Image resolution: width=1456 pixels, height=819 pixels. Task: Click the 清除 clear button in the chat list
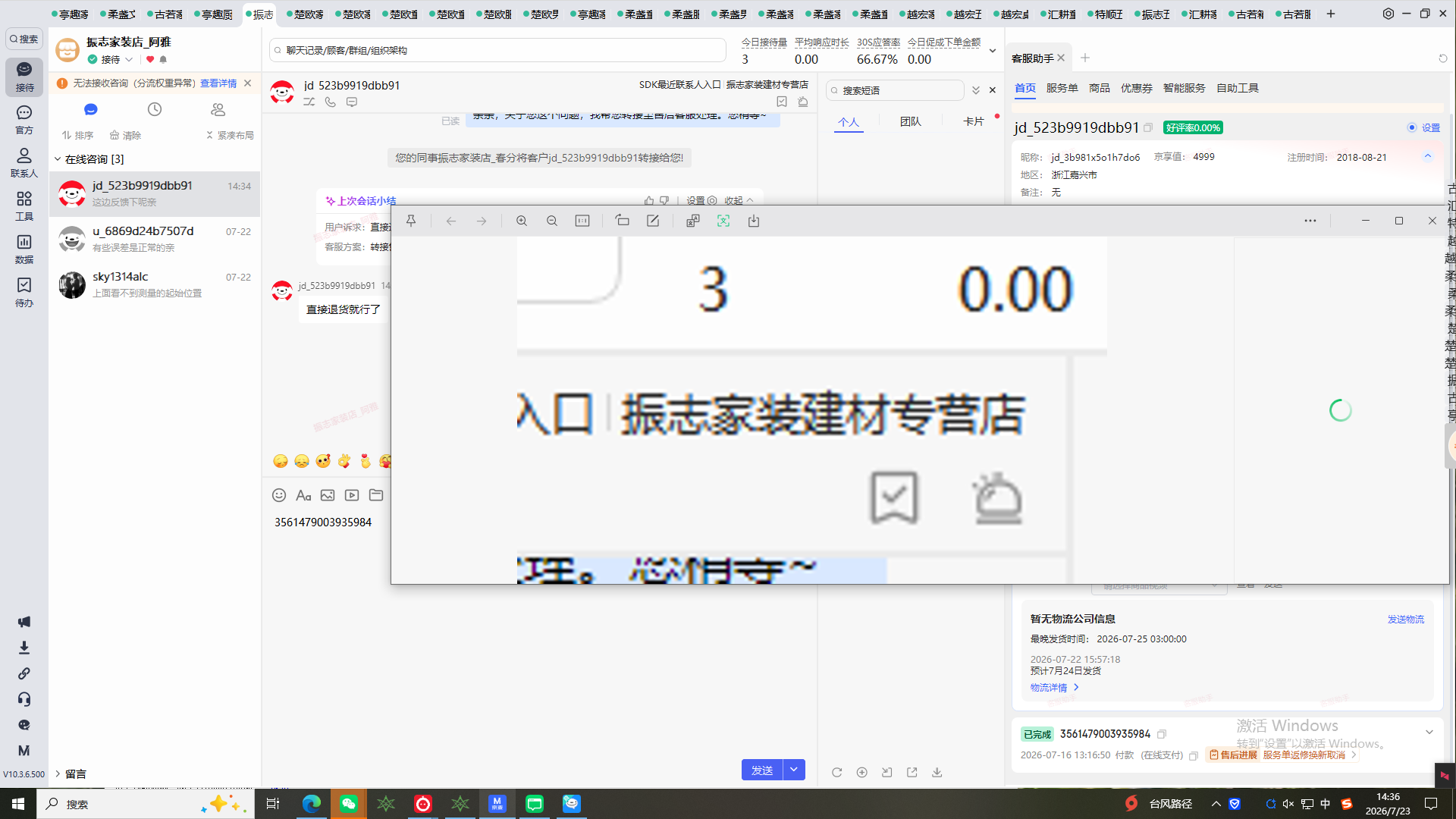click(125, 135)
